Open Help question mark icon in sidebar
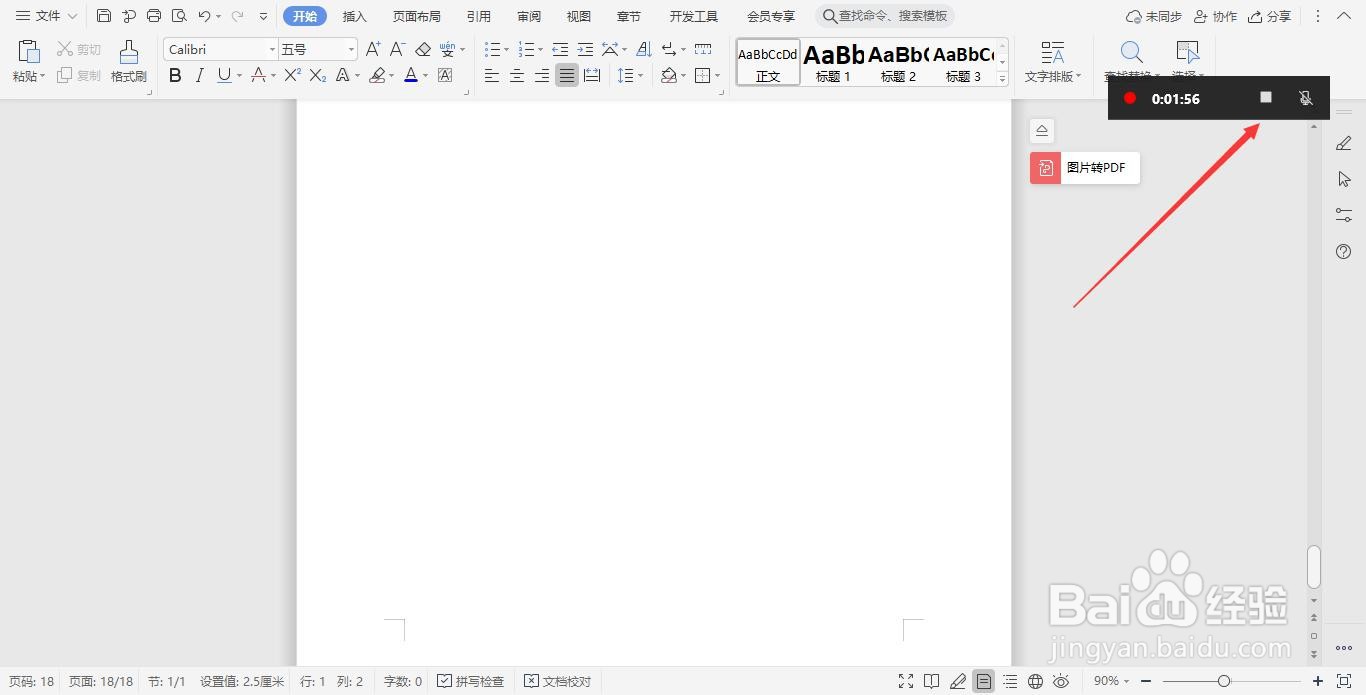The width and height of the screenshot is (1366, 695). click(x=1344, y=251)
